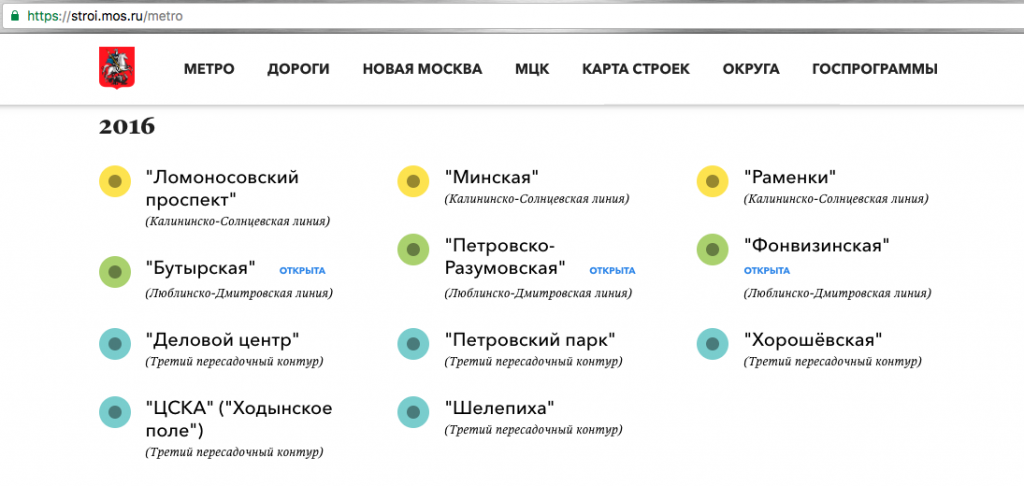Image resolution: width=1024 pixels, height=486 pixels.
Task: Click green circle icon beside Фонвизинская
Action: pyautogui.click(x=712, y=250)
